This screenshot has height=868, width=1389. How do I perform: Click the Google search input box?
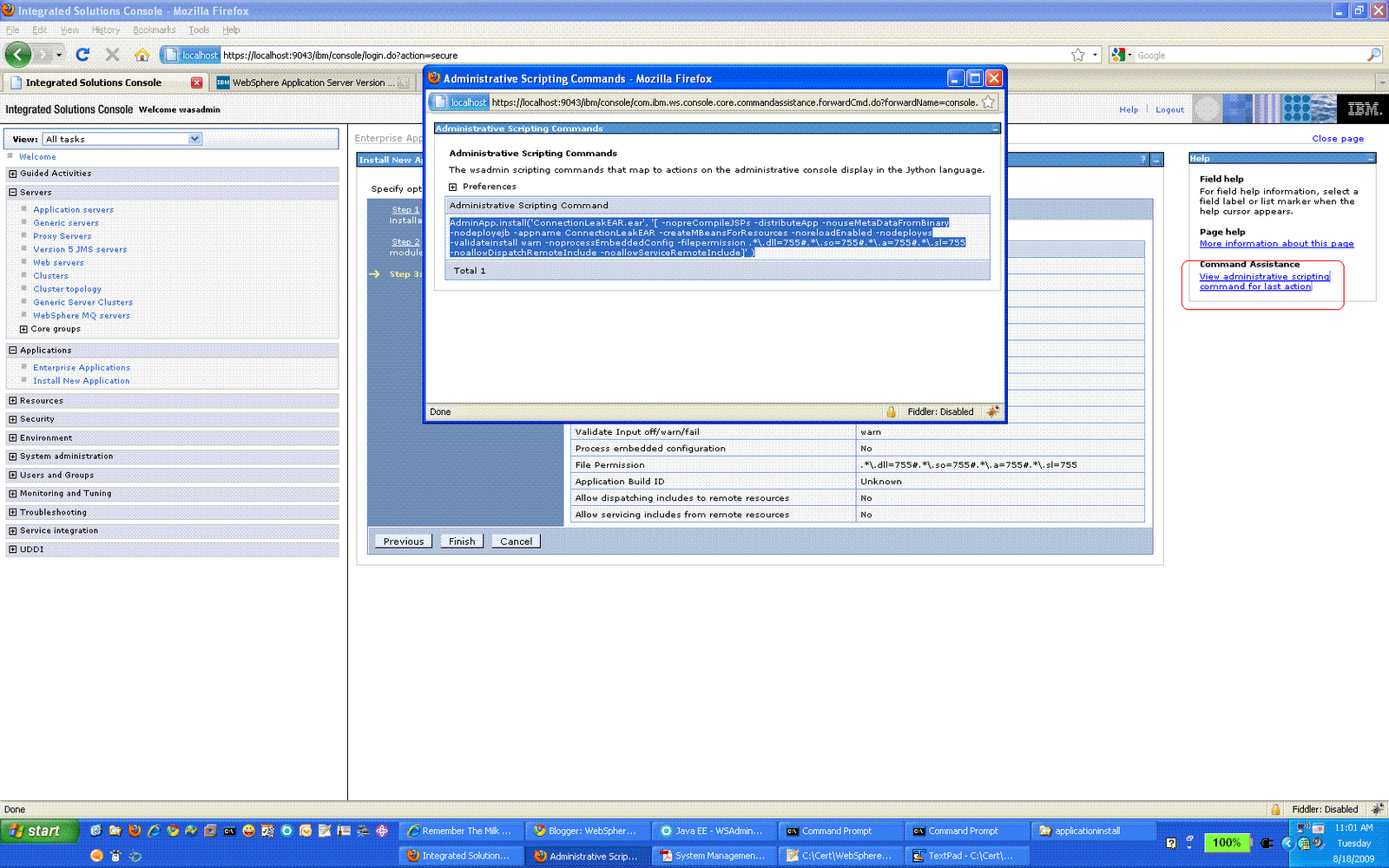click(1250, 55)
